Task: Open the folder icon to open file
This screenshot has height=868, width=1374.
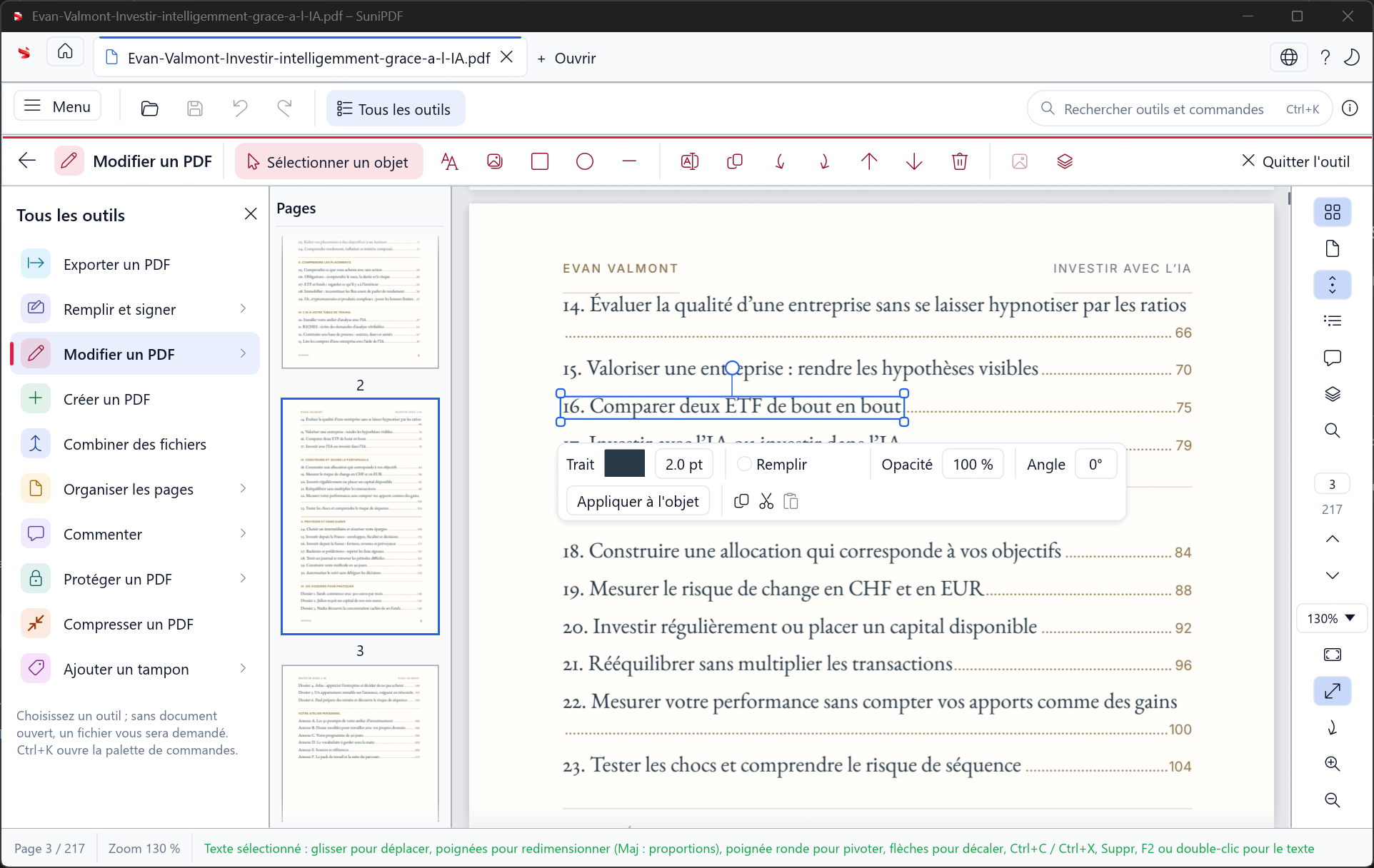Action: (x=149, y=108)
